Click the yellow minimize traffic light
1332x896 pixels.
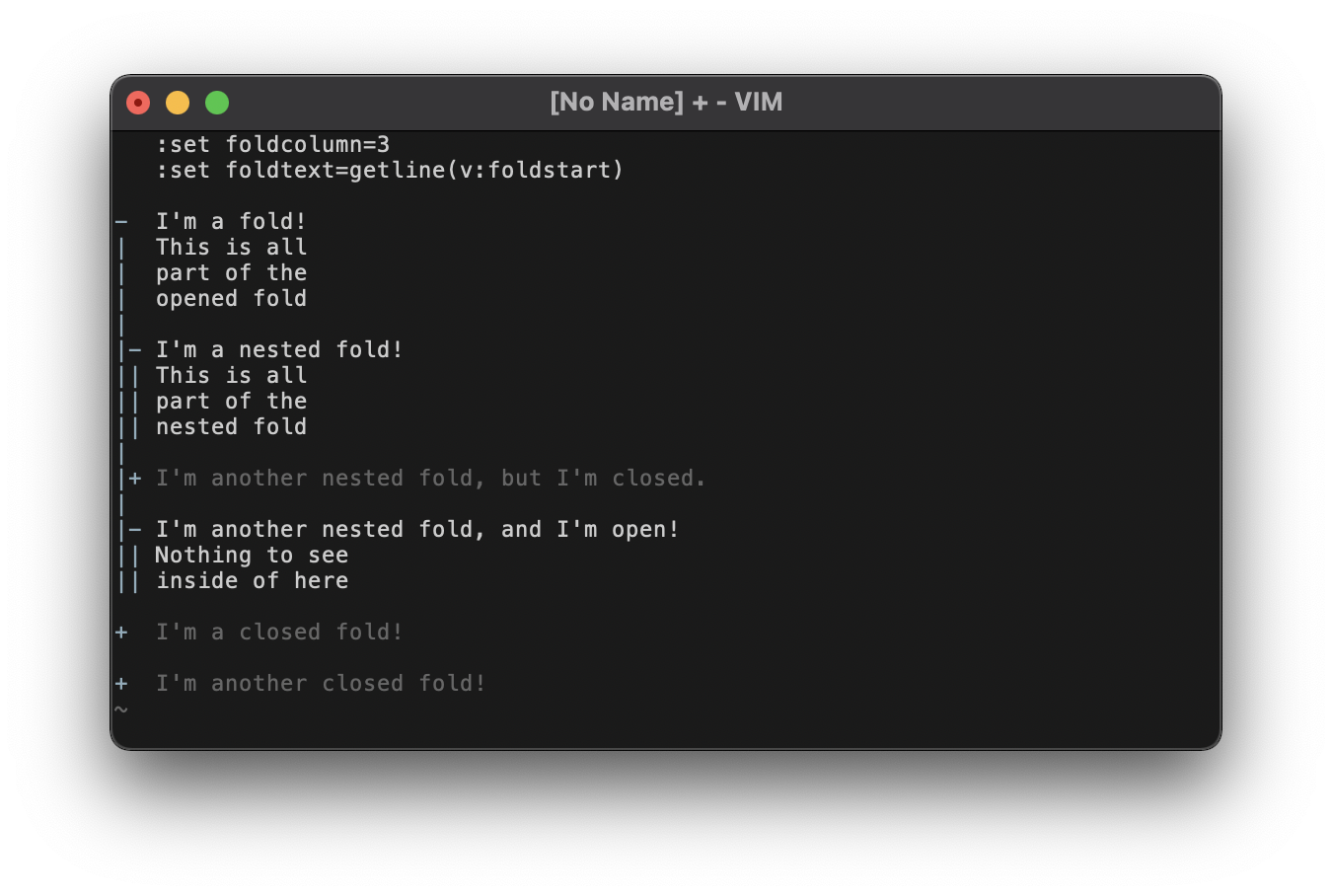(x=178, y=102)
